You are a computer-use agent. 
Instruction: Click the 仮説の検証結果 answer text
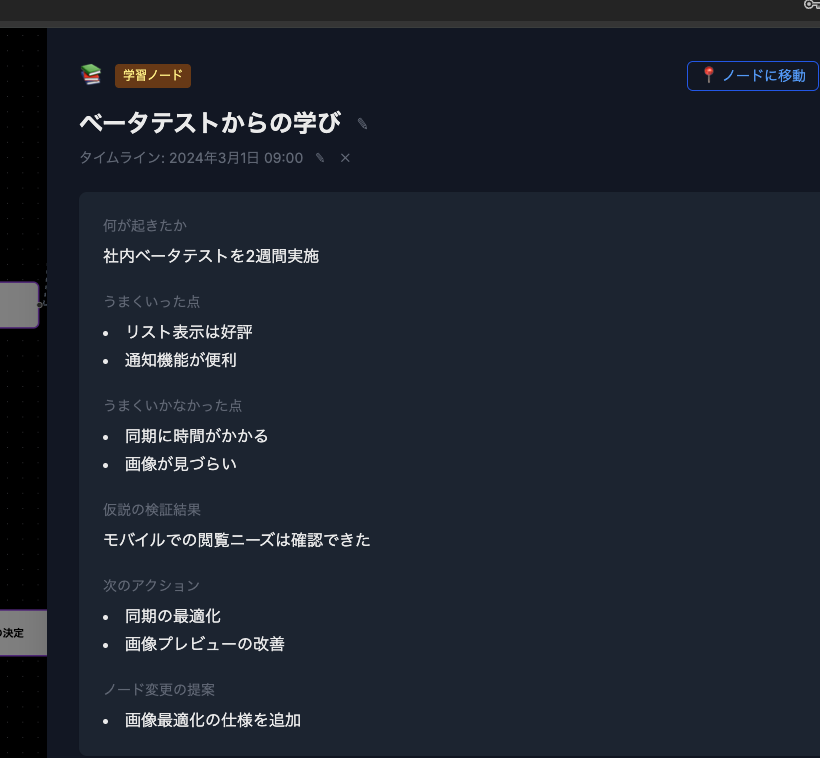[x=235, y=540]
